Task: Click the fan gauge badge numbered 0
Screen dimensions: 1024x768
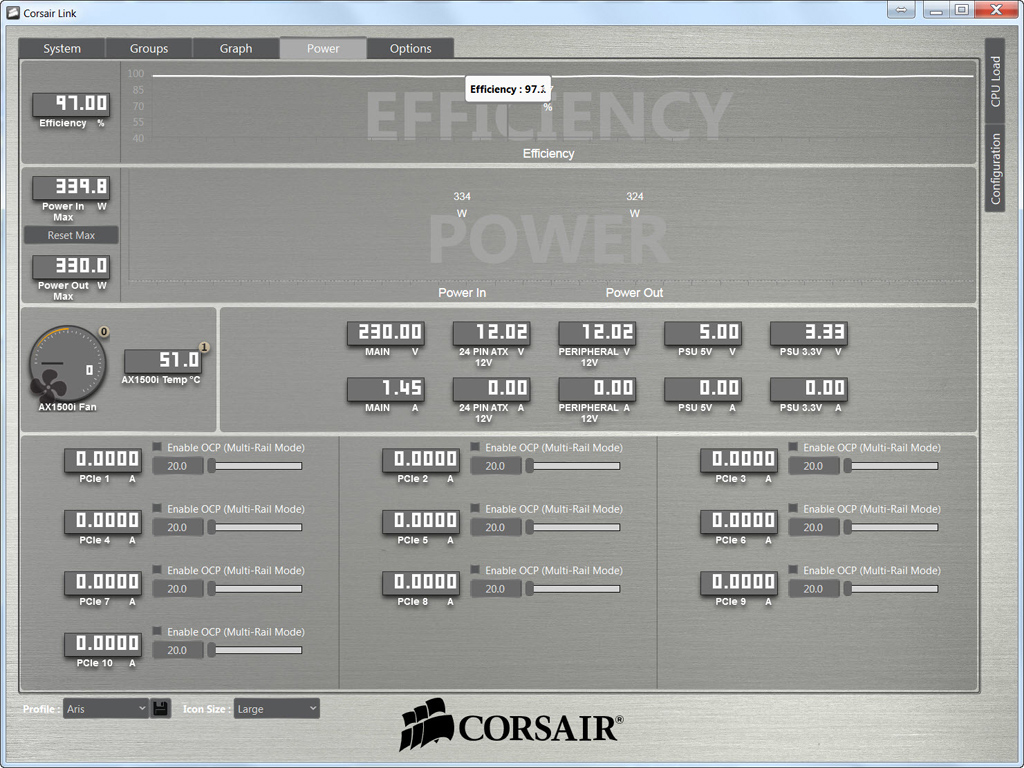Action: [x=103, y=332]
